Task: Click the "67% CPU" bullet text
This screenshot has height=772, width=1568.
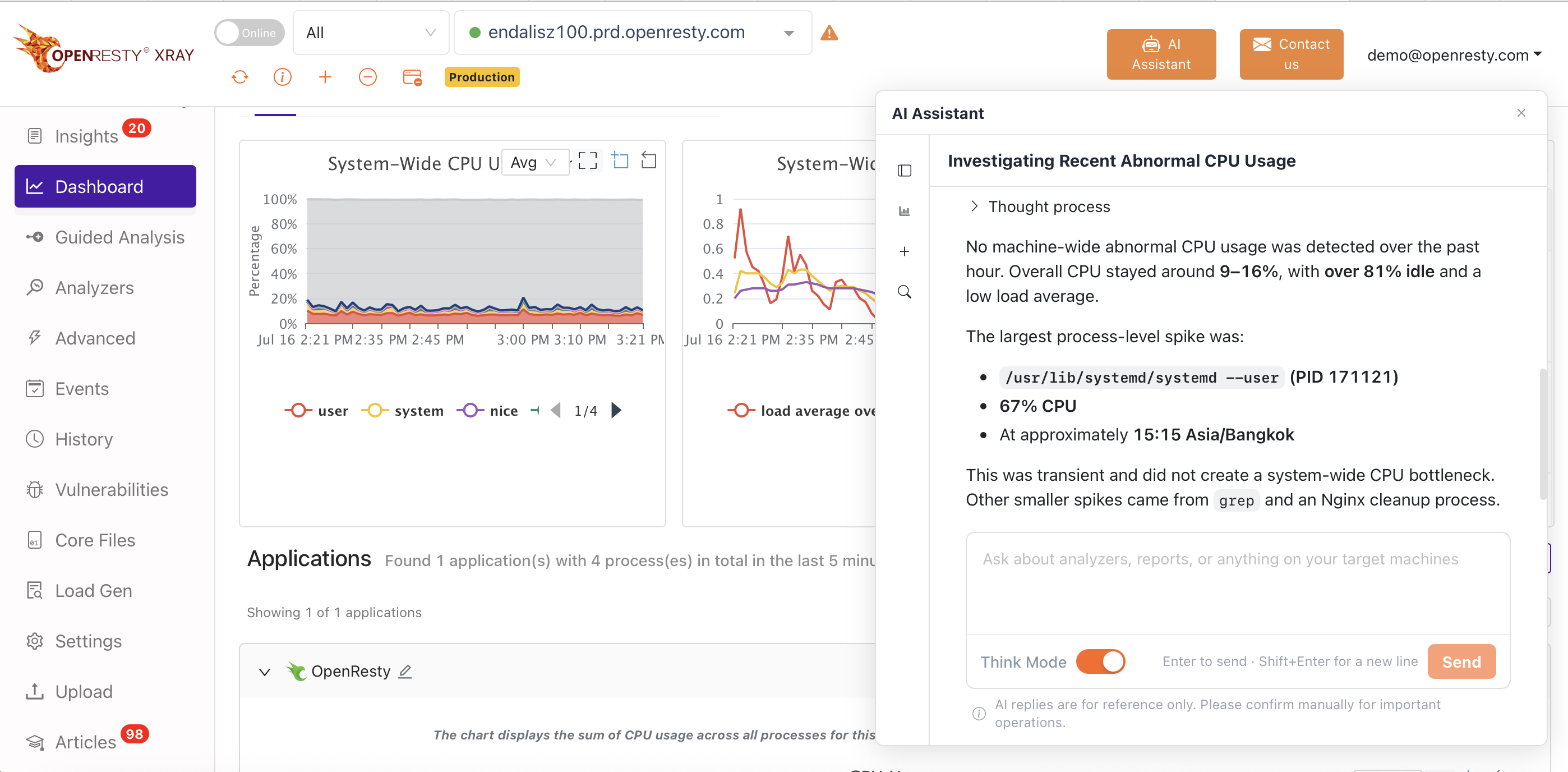Action: [x=1037, y=406]
